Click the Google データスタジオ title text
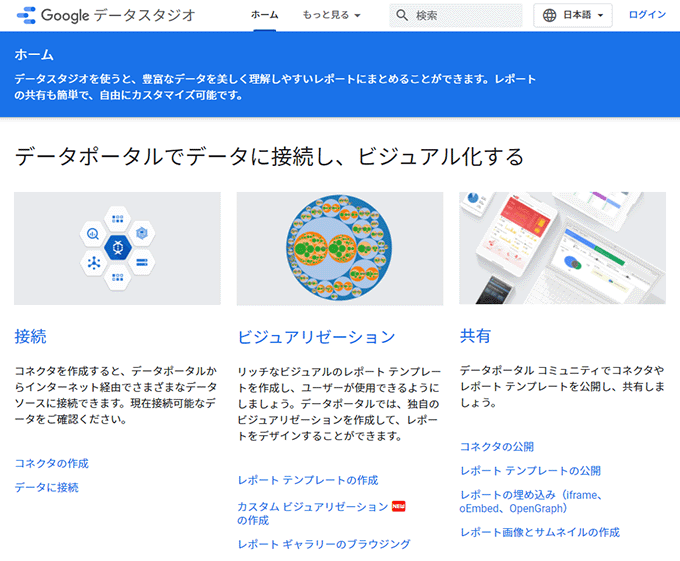 click(118, 15)
